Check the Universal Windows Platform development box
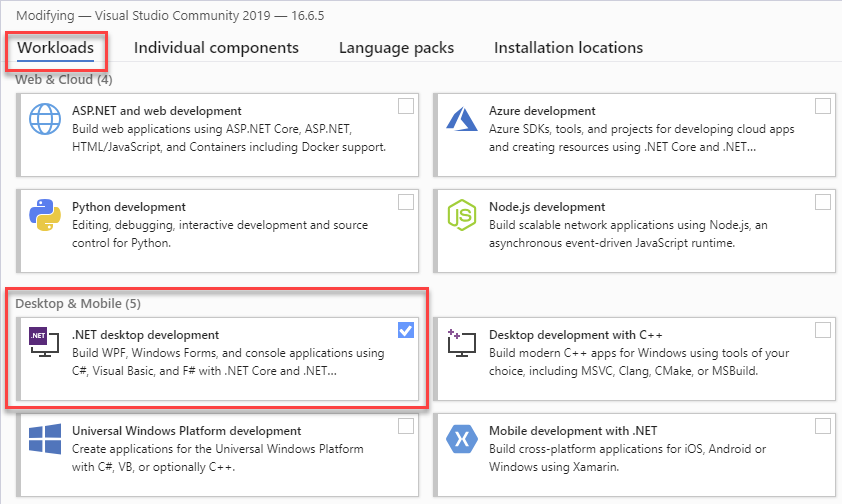 click(x=406, y=426)
